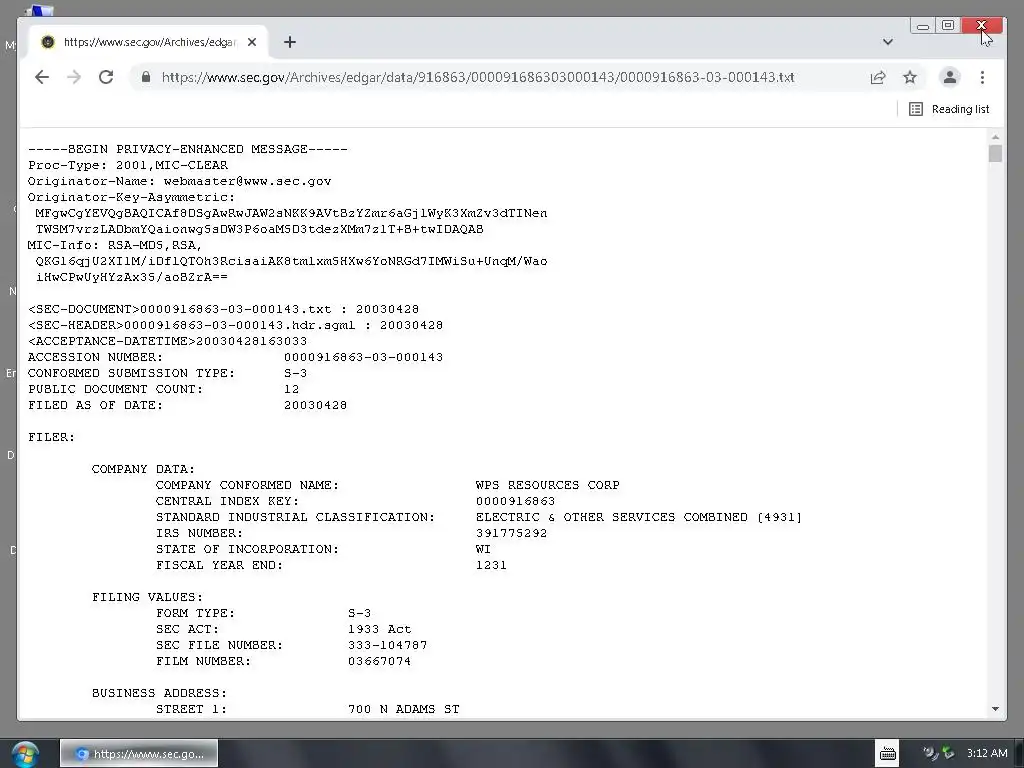Open the Reading list panel

pyautogui.click(x=949, y=109)
